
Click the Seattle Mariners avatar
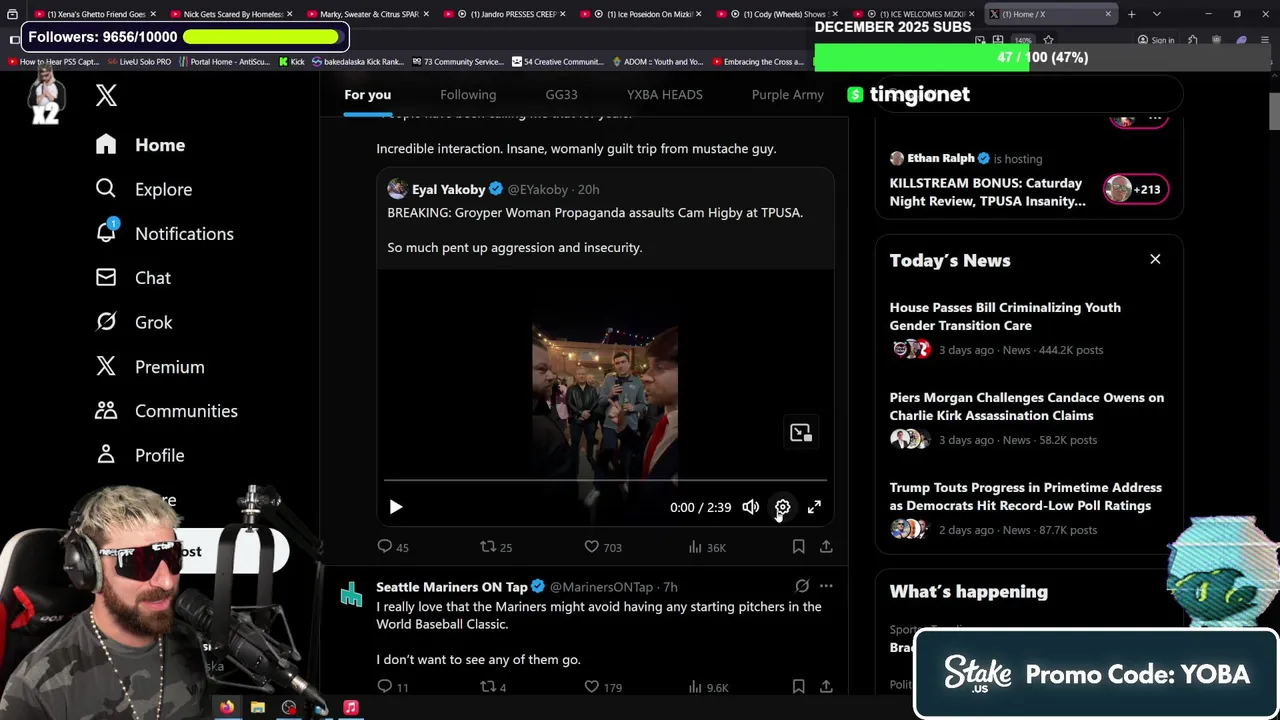coord(351,595)
